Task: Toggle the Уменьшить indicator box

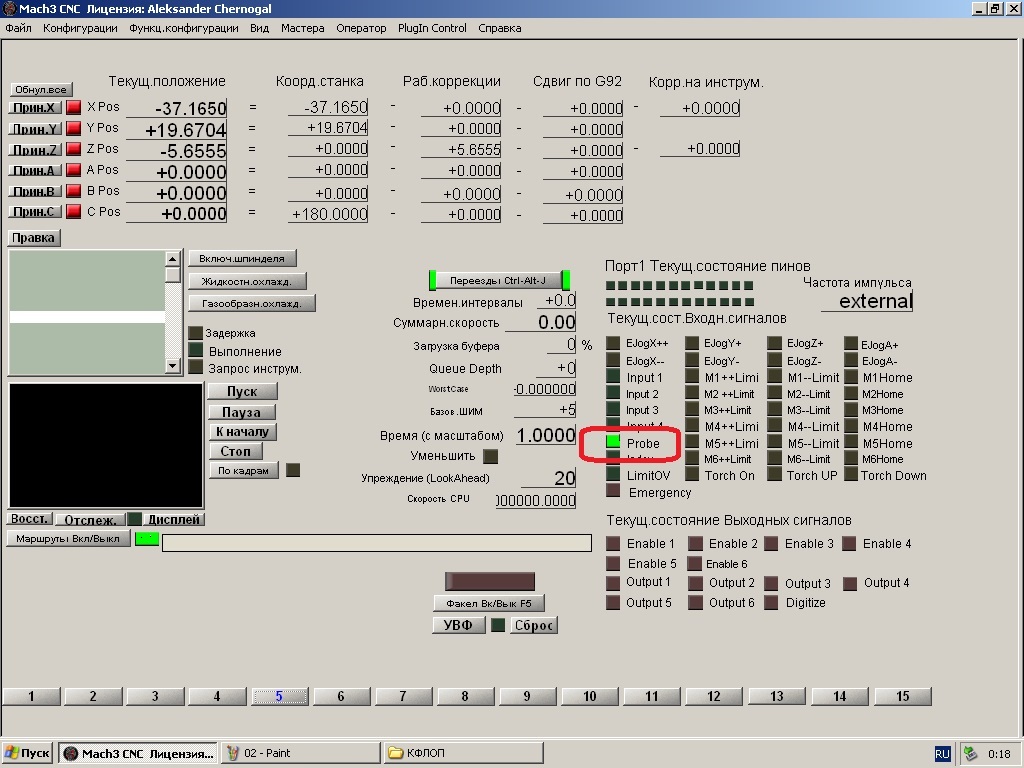Action: 490,456
